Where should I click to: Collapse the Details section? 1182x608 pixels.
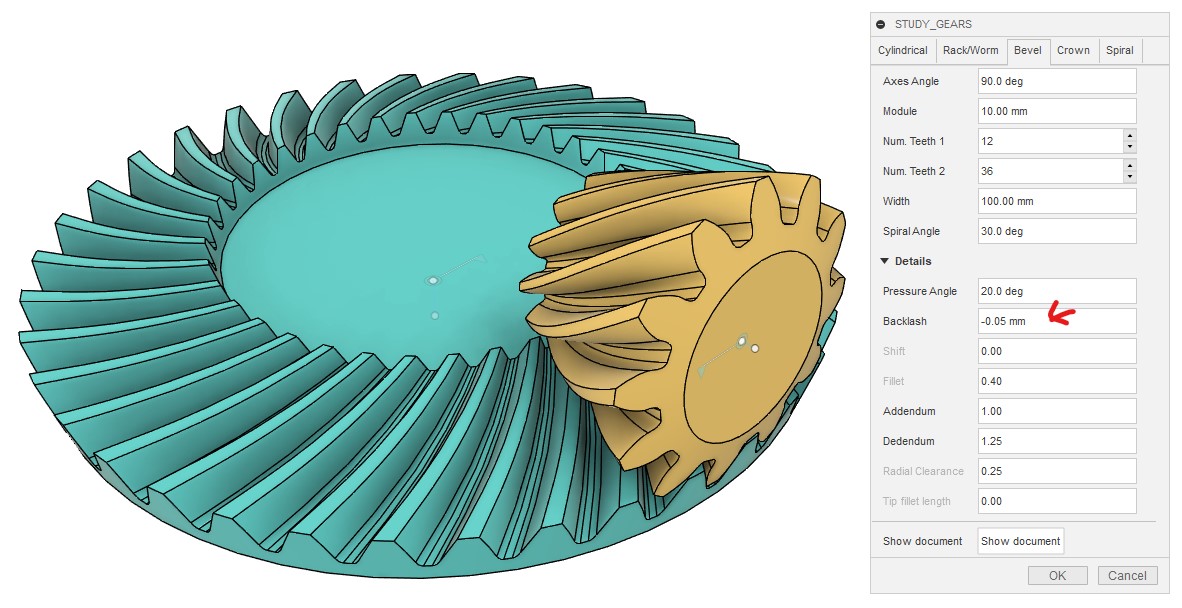884,261
